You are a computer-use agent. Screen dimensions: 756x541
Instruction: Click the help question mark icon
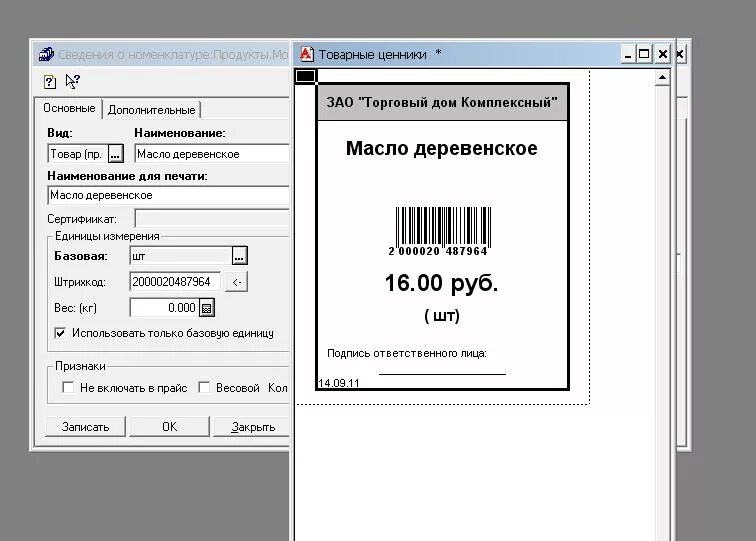50,82
